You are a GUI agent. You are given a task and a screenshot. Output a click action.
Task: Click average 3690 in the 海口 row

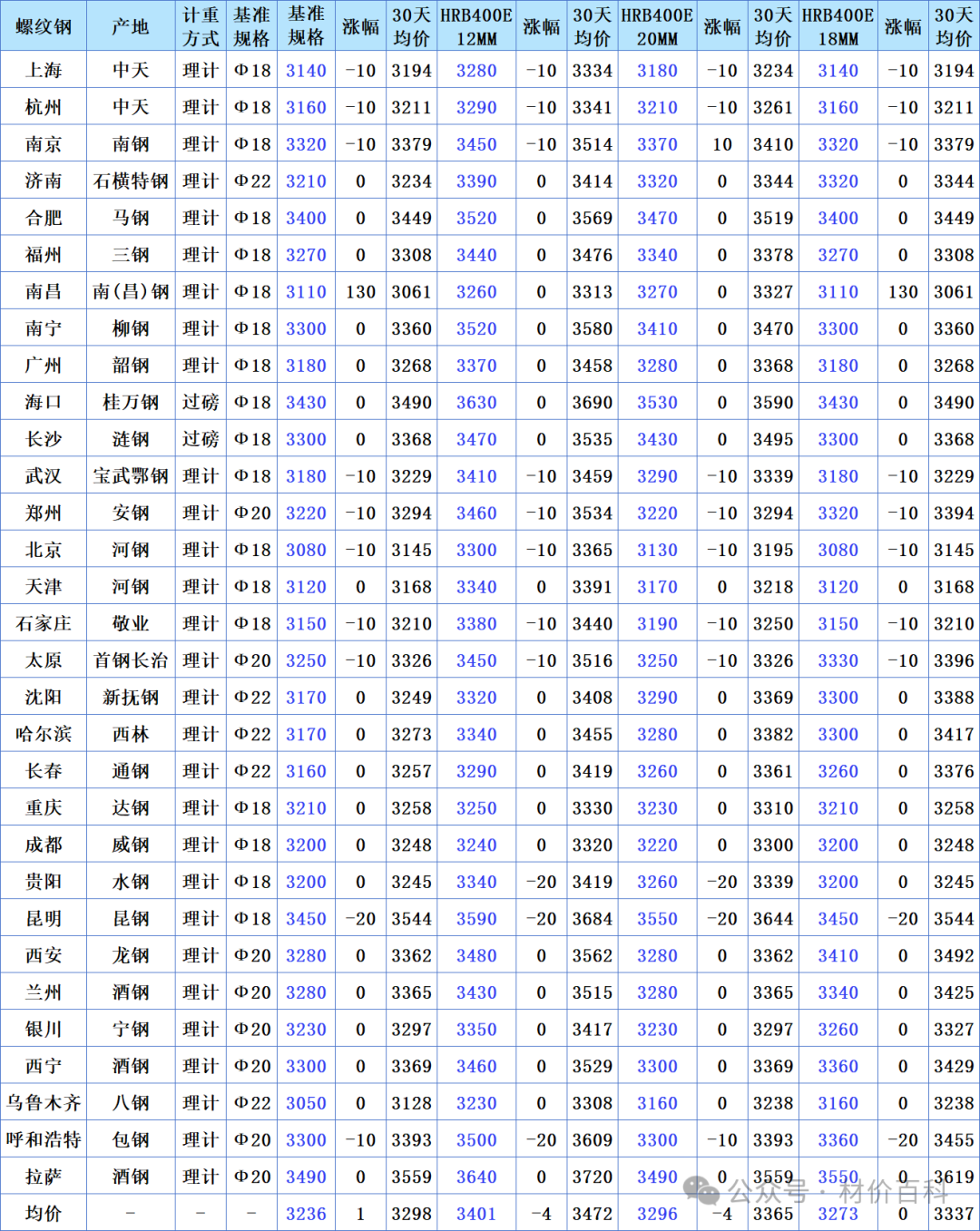click(x=593, y=402)
